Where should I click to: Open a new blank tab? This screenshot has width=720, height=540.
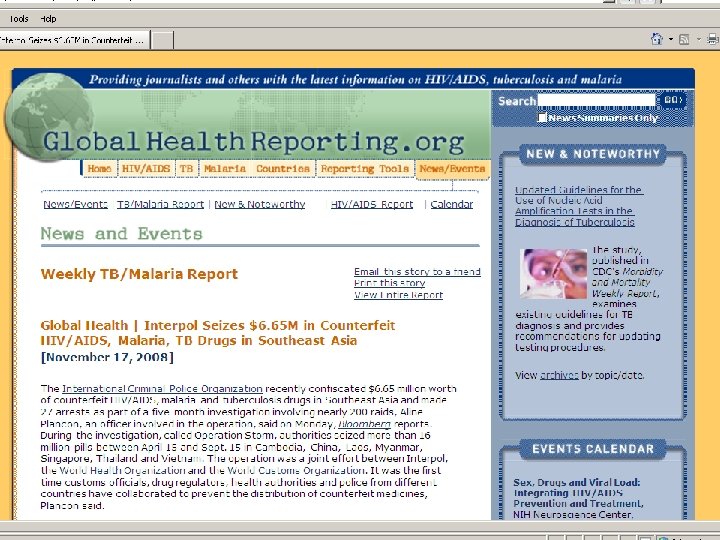(163, 40)
